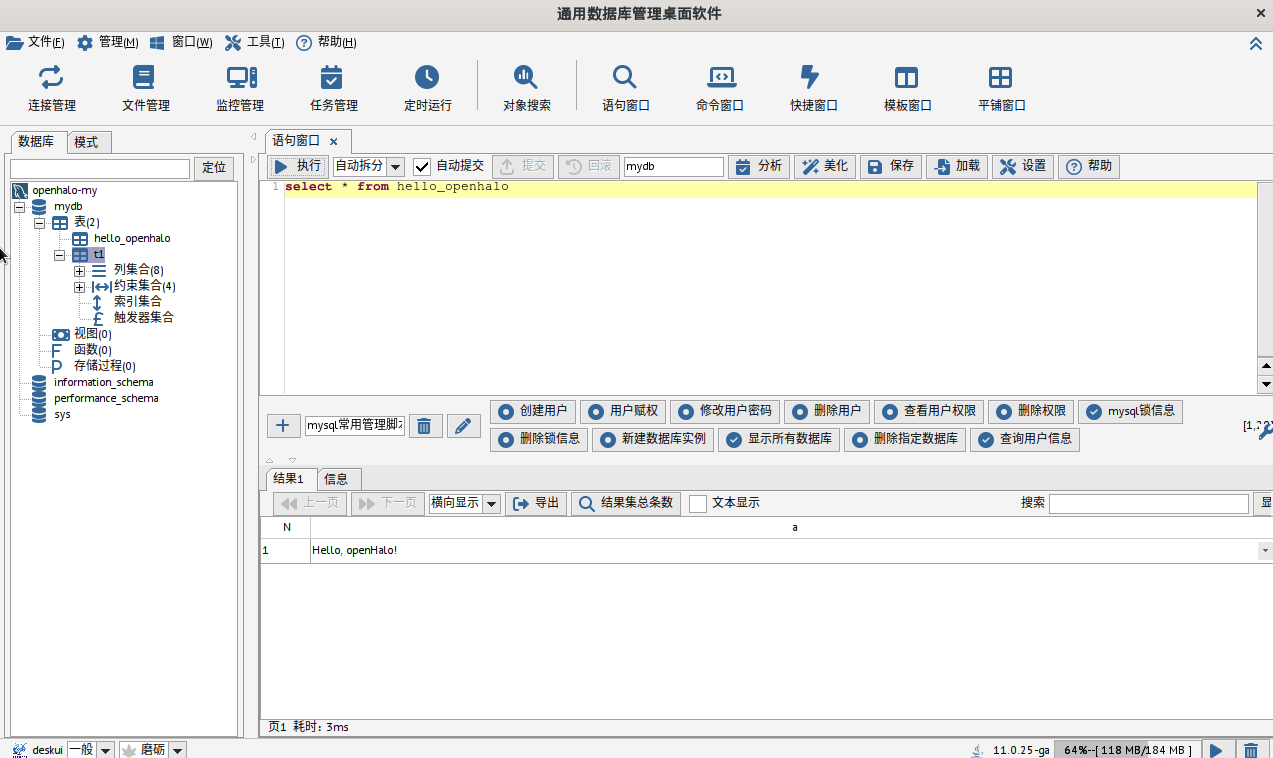1273x758 pixels.
Task: Open 语句窗口 statement window tool
Action: tap(625, 88)
